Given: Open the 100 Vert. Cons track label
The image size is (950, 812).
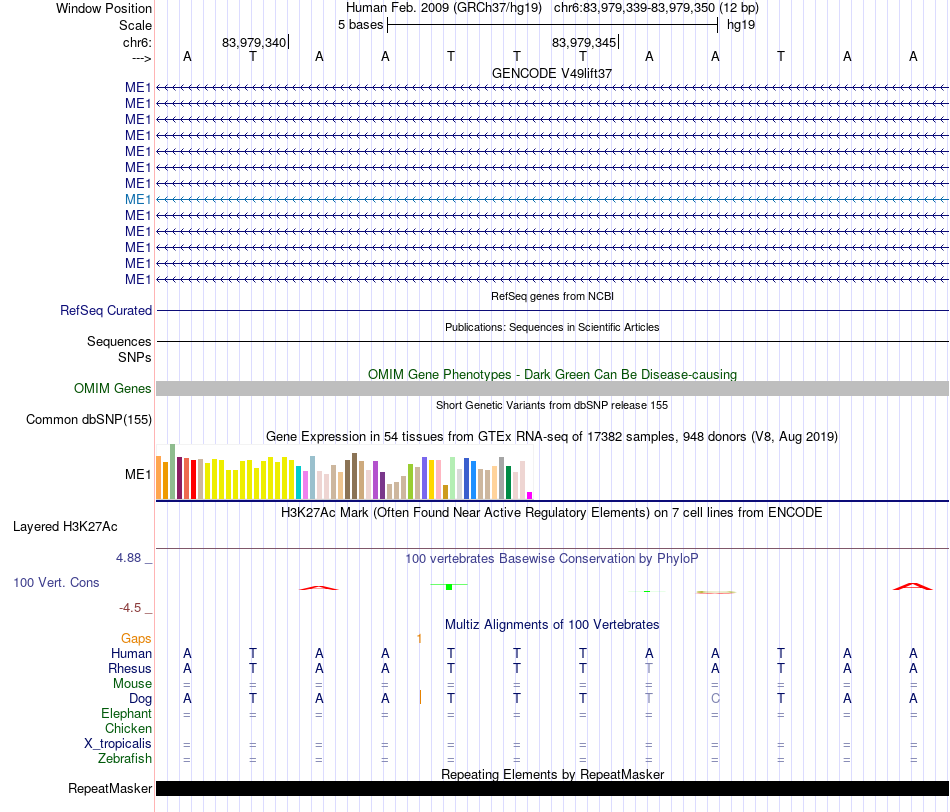Looking at the screenshot, I should (x=56, y=582).
